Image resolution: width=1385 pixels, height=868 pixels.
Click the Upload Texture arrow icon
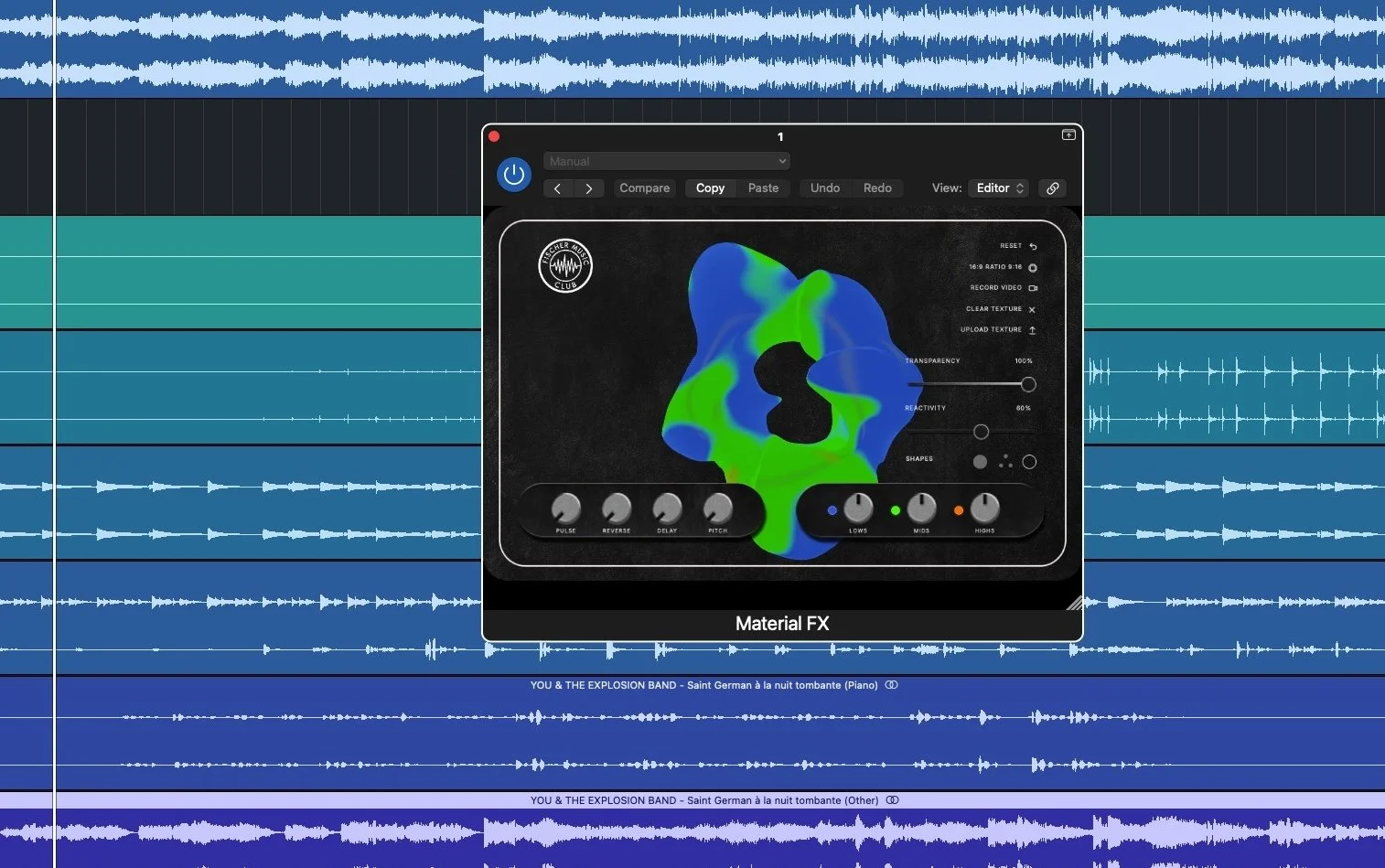[x=1032, y=330]
